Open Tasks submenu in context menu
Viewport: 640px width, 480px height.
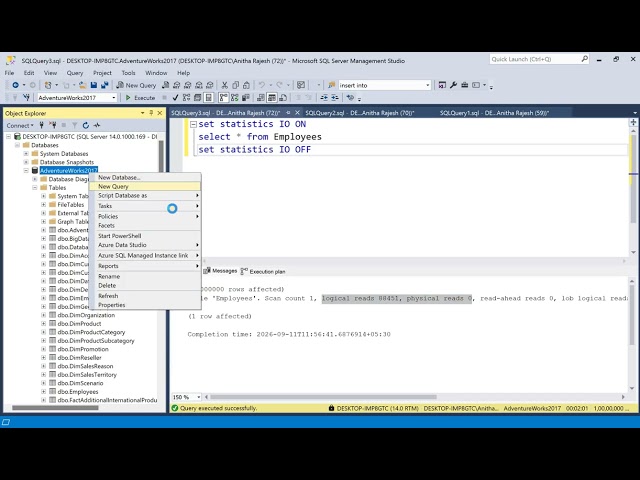(145, 206)
